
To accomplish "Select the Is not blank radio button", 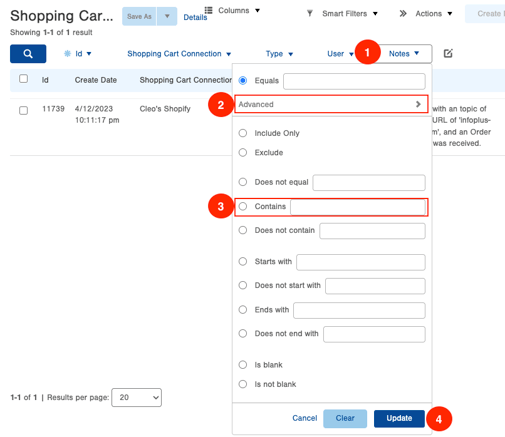I will 243,384.
